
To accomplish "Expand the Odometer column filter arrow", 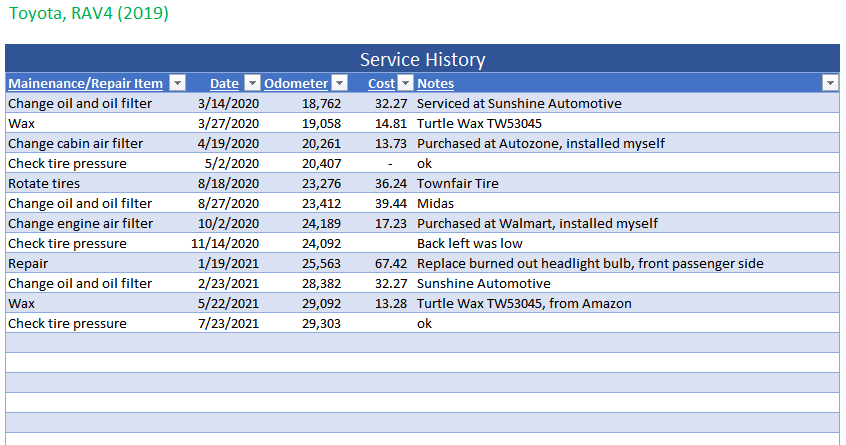I will coord(340,84).
